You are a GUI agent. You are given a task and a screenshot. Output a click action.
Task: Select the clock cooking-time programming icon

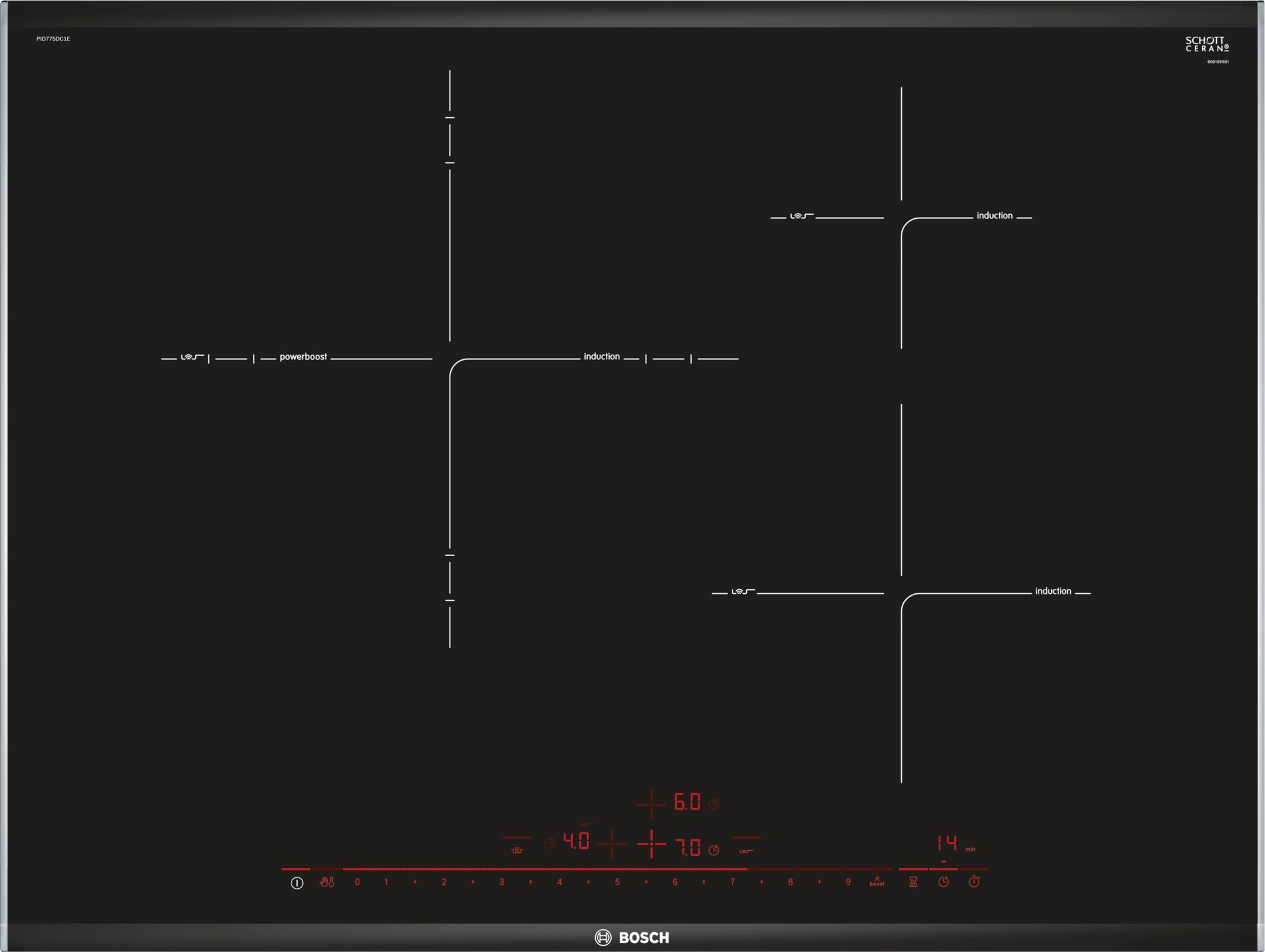[944, 882]
